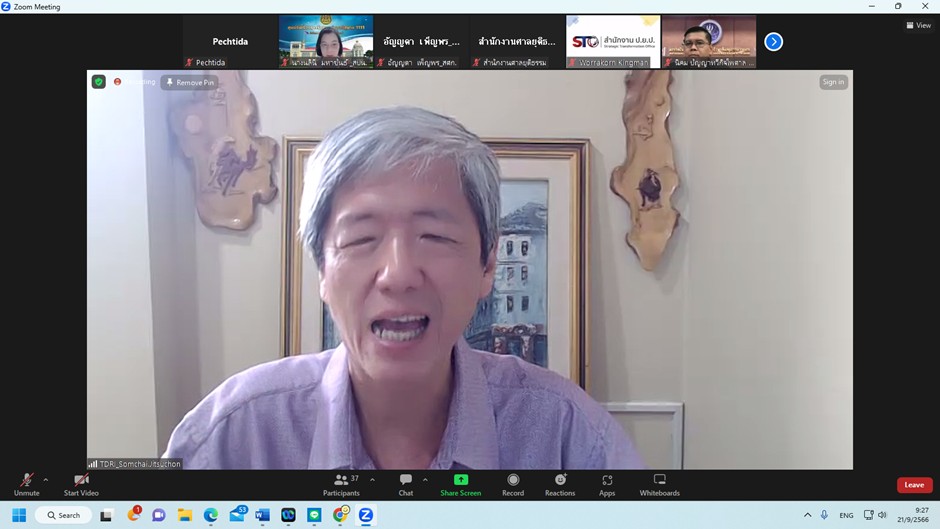
Task: Click the green encryption shield icon
Action: pyautogui.click(x=98, y=82)
